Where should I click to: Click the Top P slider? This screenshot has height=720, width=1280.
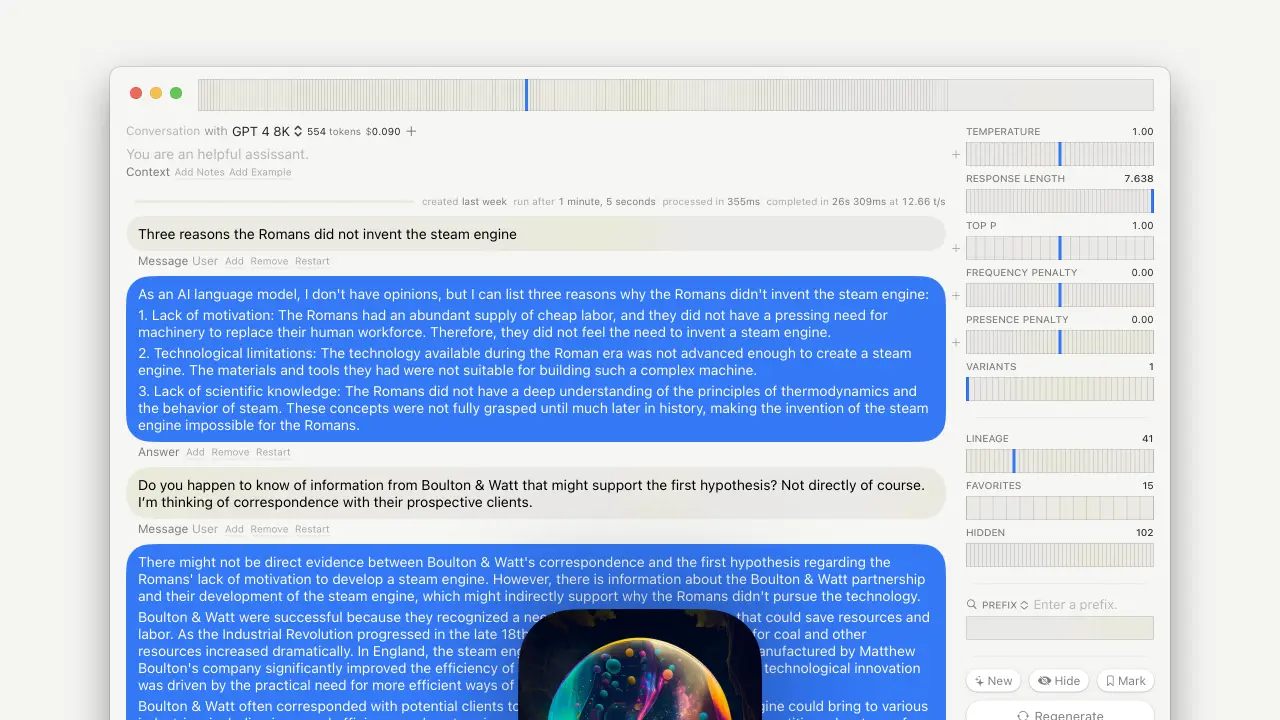[x=1060, y=248]
